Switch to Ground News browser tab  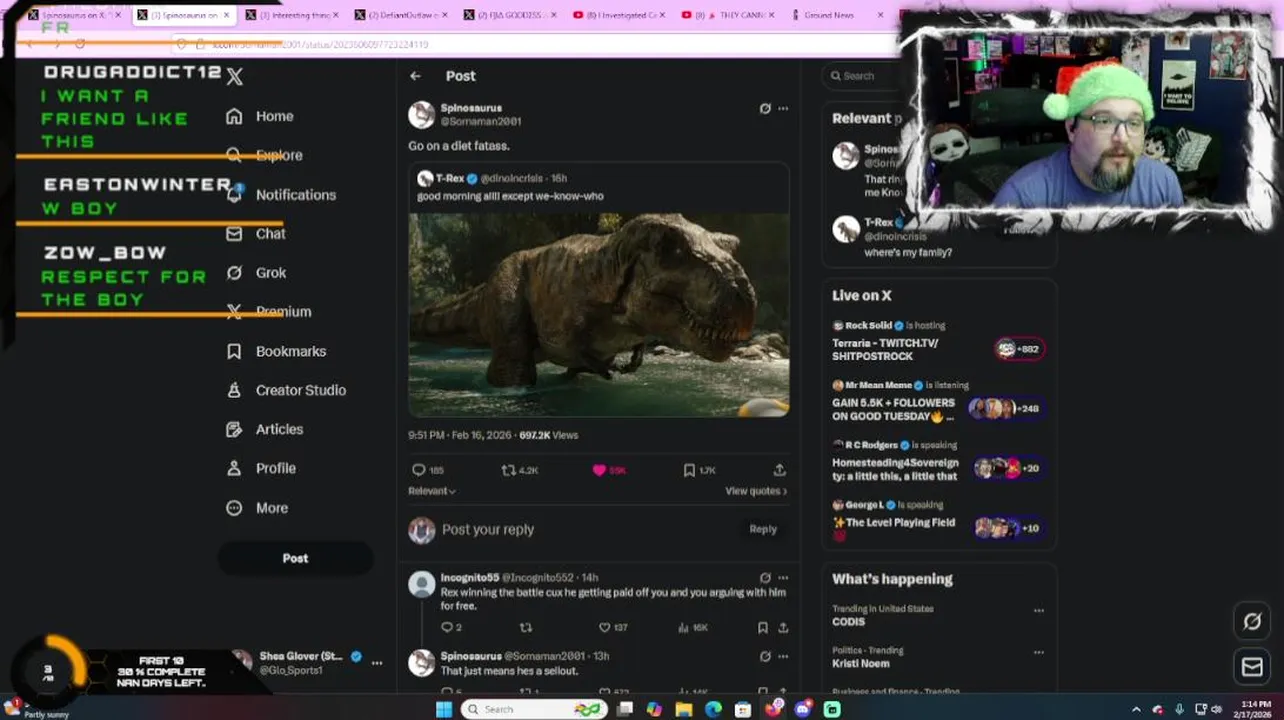[x=838, y=15]
